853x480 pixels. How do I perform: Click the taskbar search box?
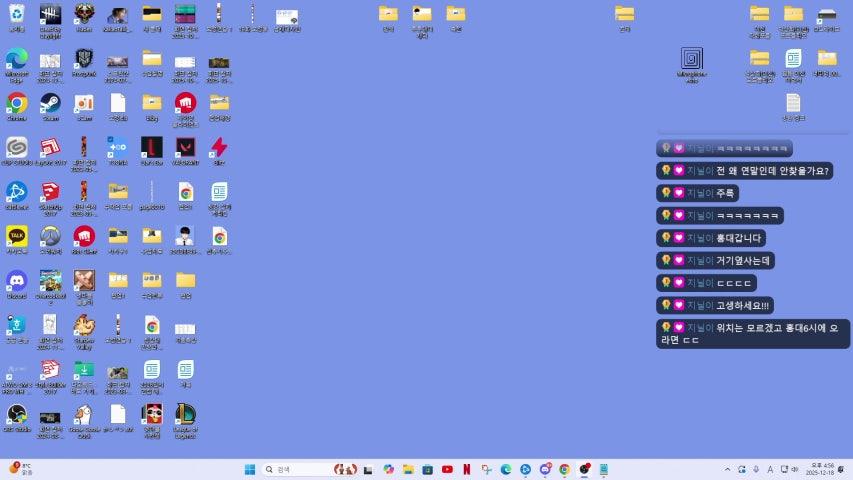(x=296, y=469)
